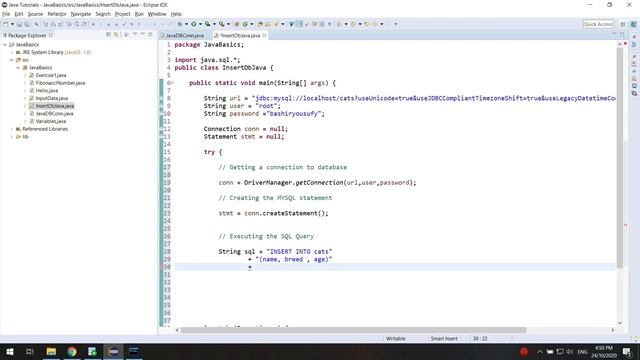Open the Source menu

point(35,14)
